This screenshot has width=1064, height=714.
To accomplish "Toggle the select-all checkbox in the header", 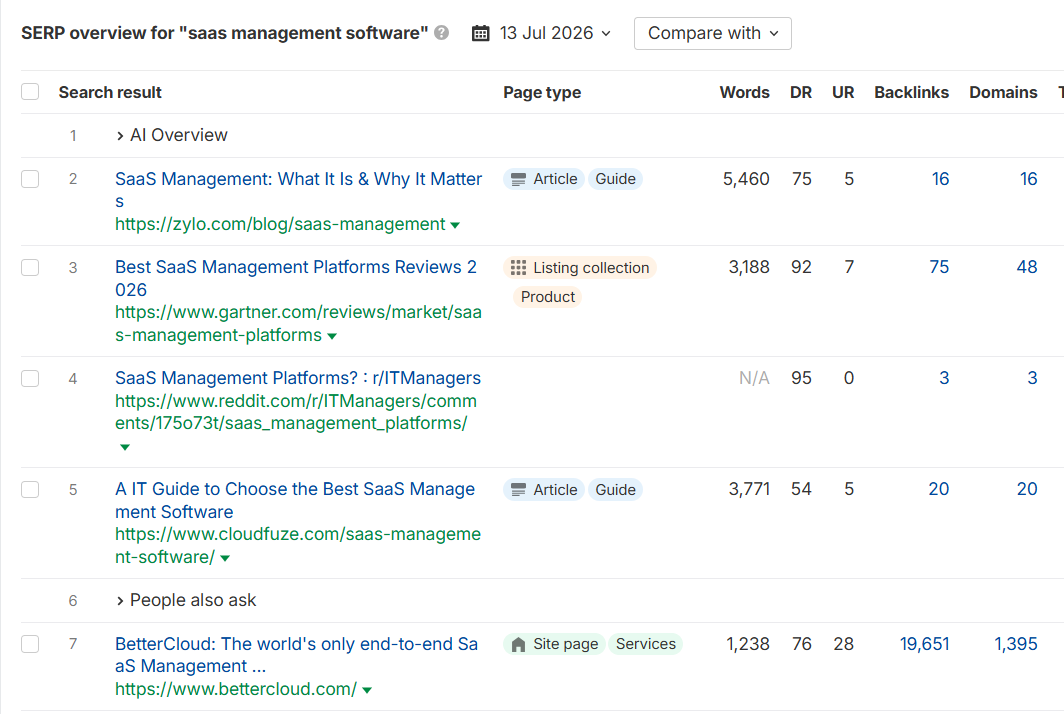I will click(30, 92).
